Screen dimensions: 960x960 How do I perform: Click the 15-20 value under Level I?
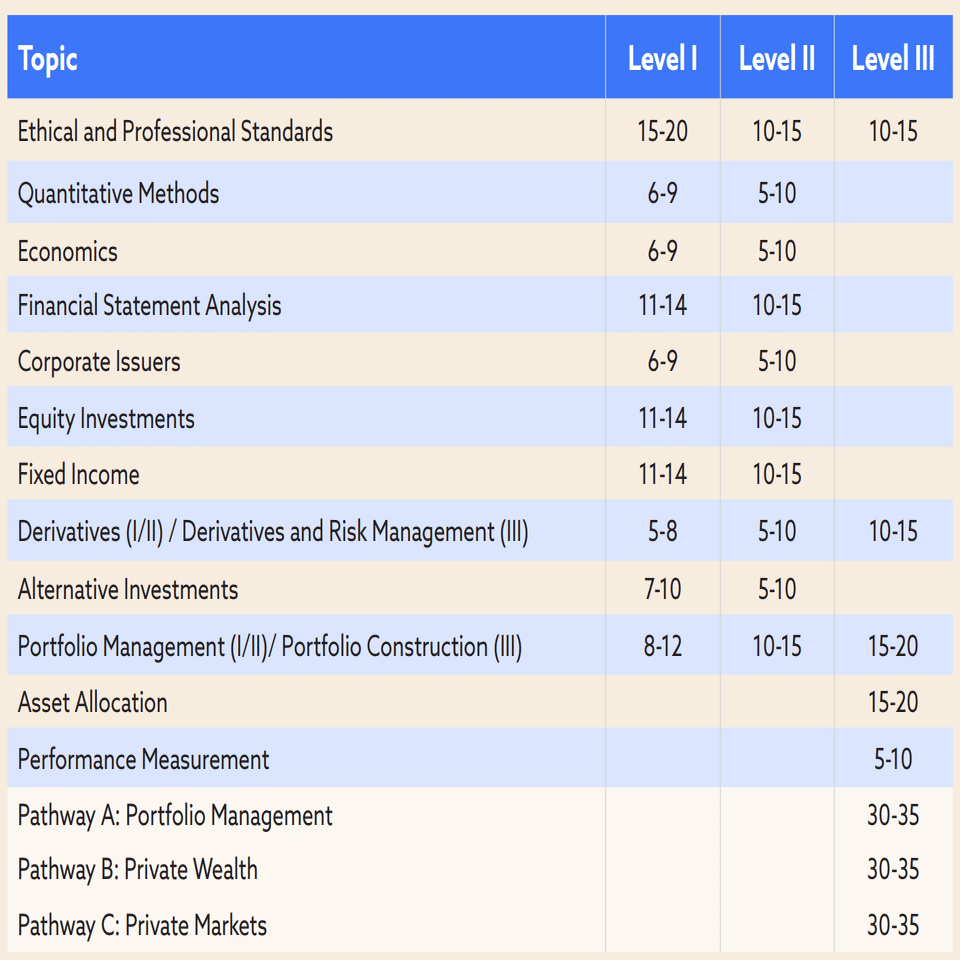[662, 131]
